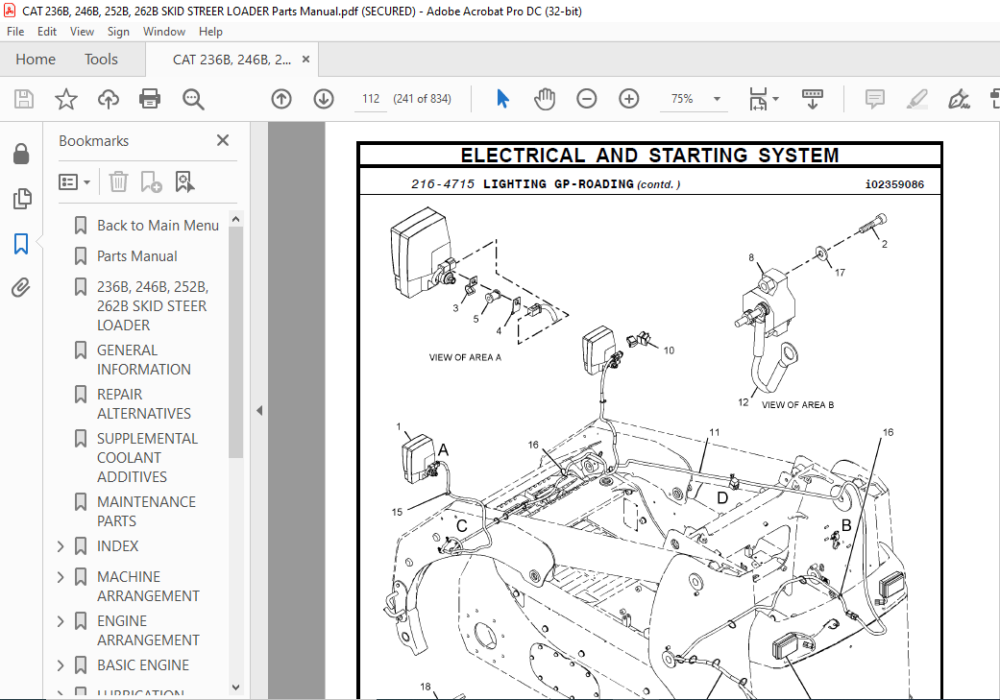Image resolution: width=1000 pixels, height=700 pixels.
Task: Add document to starred favorites
Action: tap(66, 99)
